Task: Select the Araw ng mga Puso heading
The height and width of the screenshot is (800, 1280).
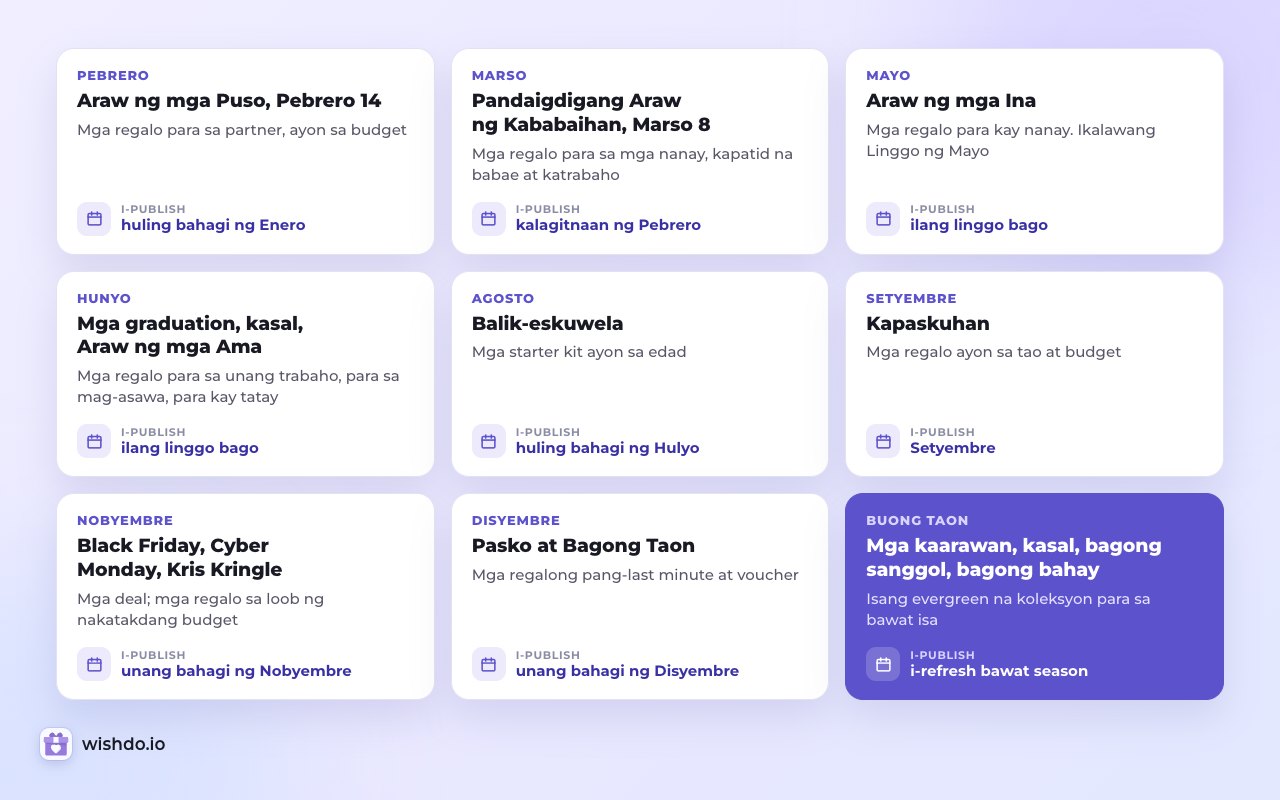Action: 229,101
